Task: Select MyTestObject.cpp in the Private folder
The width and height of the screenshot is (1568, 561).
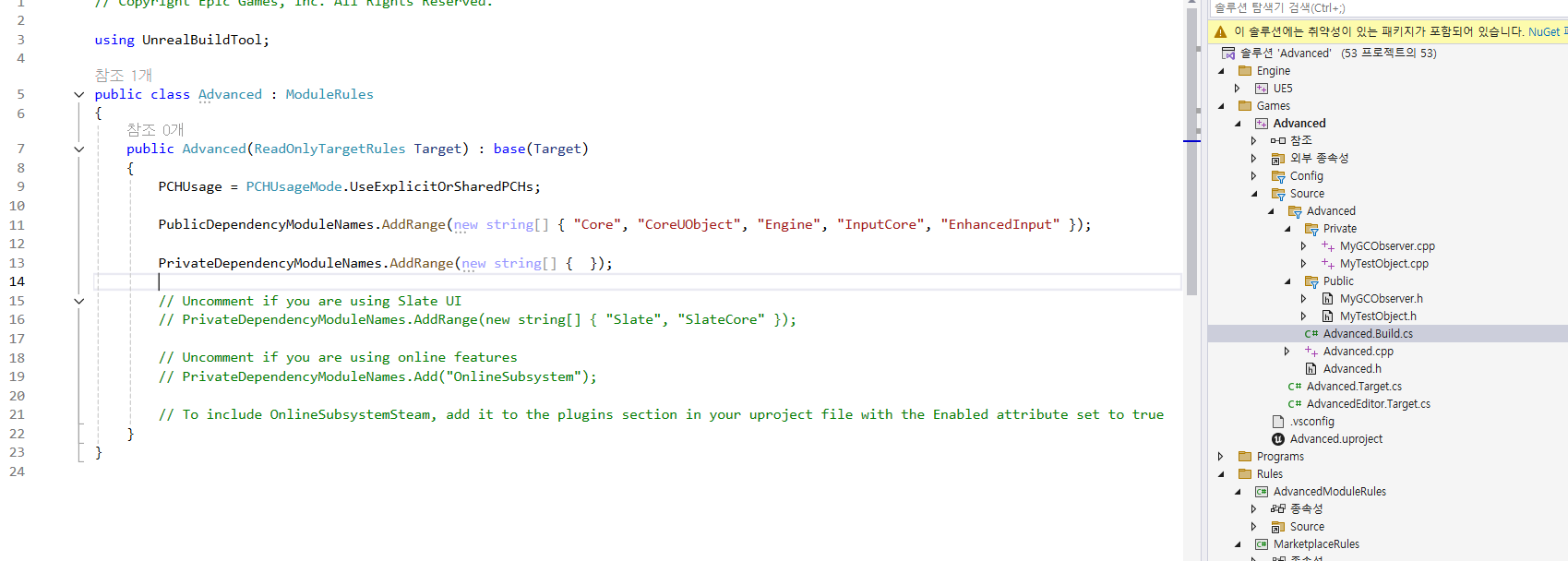Action: click(x=1384, y=264)
